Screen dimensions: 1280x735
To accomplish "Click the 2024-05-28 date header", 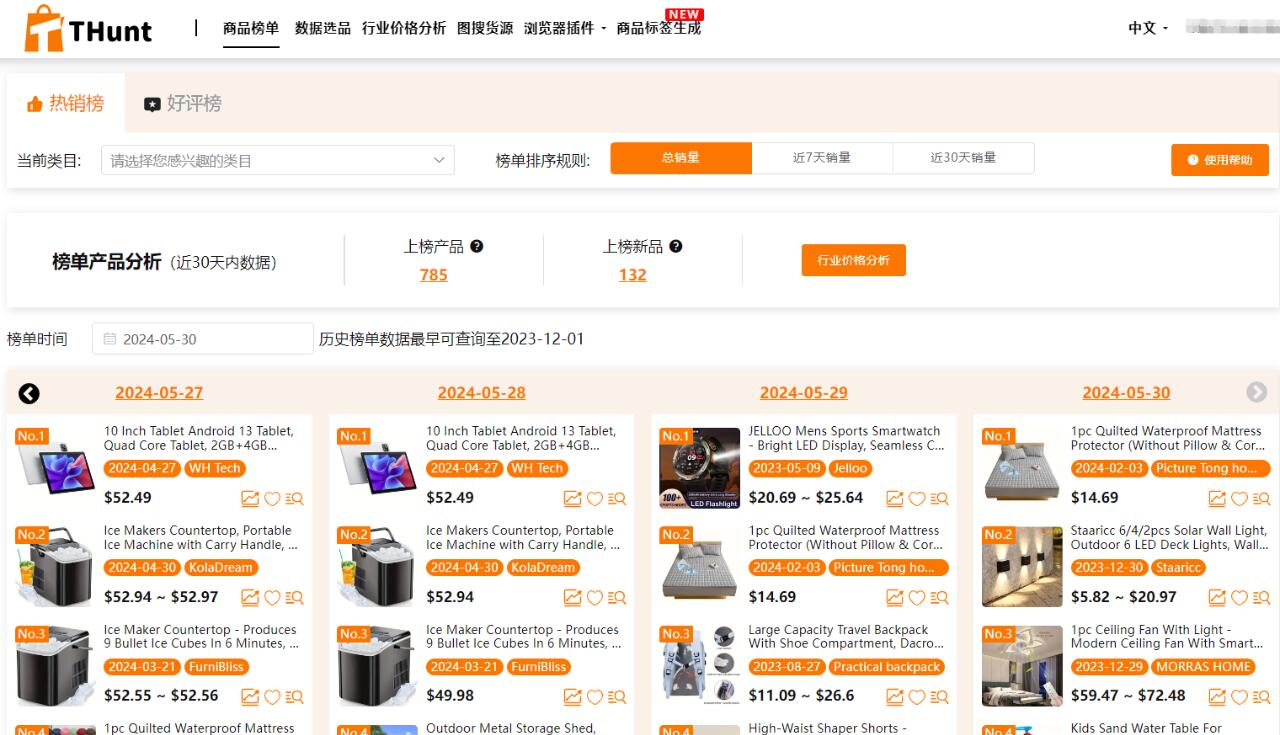I will tap(481, 393).
